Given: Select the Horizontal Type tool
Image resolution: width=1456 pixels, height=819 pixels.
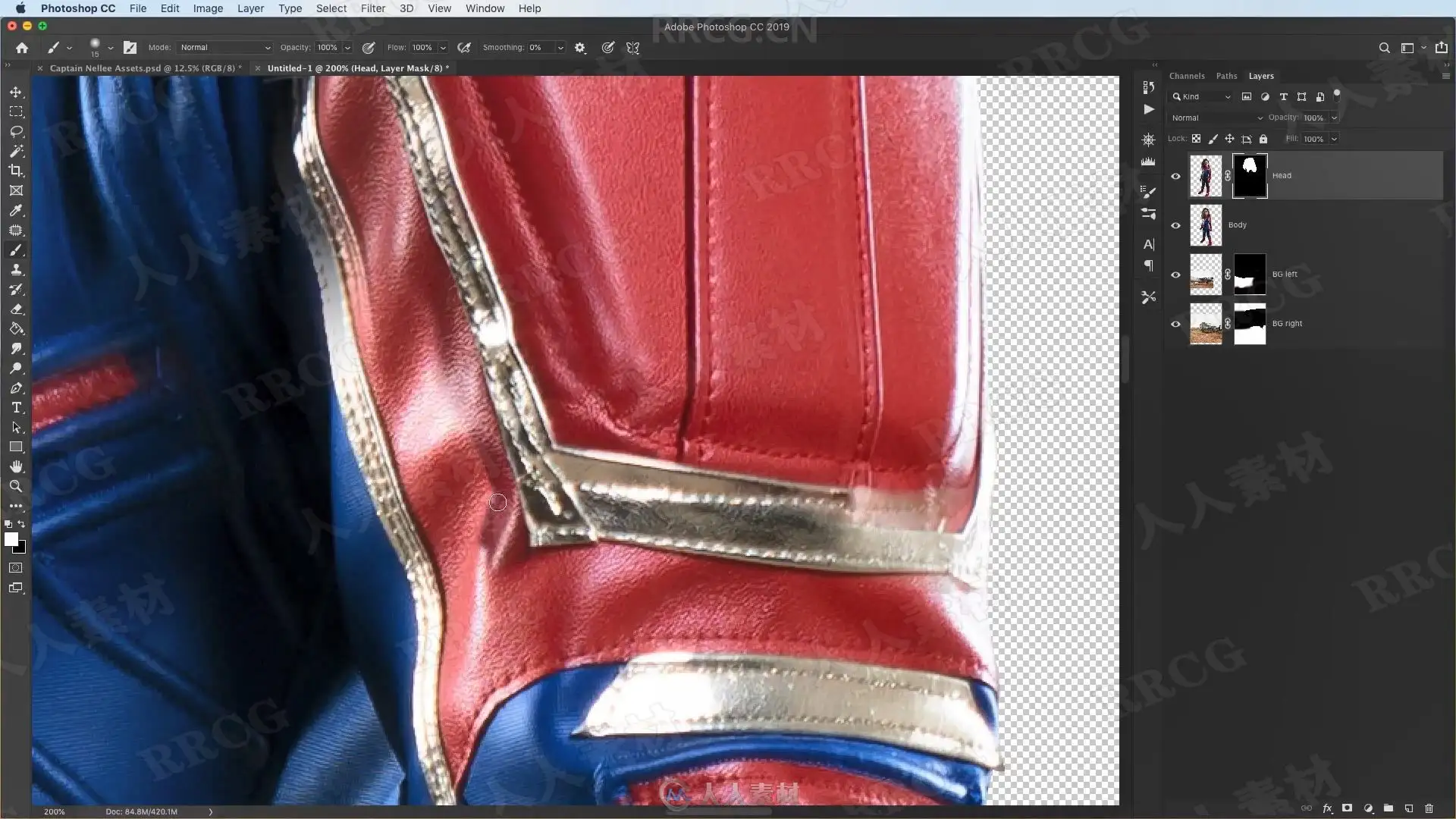Looking at the screenshot, I should 16,408.
